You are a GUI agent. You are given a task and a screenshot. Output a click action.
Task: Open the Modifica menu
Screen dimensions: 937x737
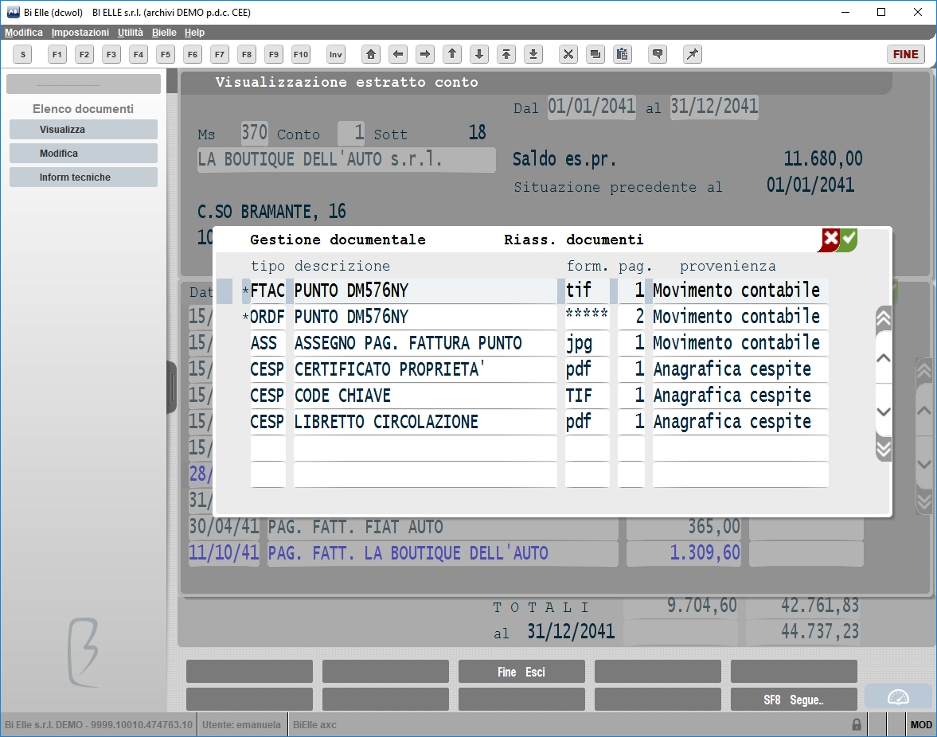[x=24, y=32]
